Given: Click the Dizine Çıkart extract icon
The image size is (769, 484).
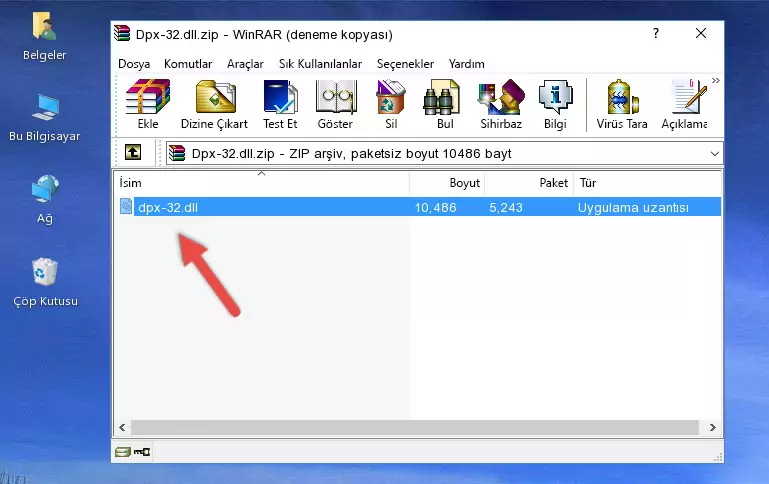Looking at the screenshot, I should point(215,97).
